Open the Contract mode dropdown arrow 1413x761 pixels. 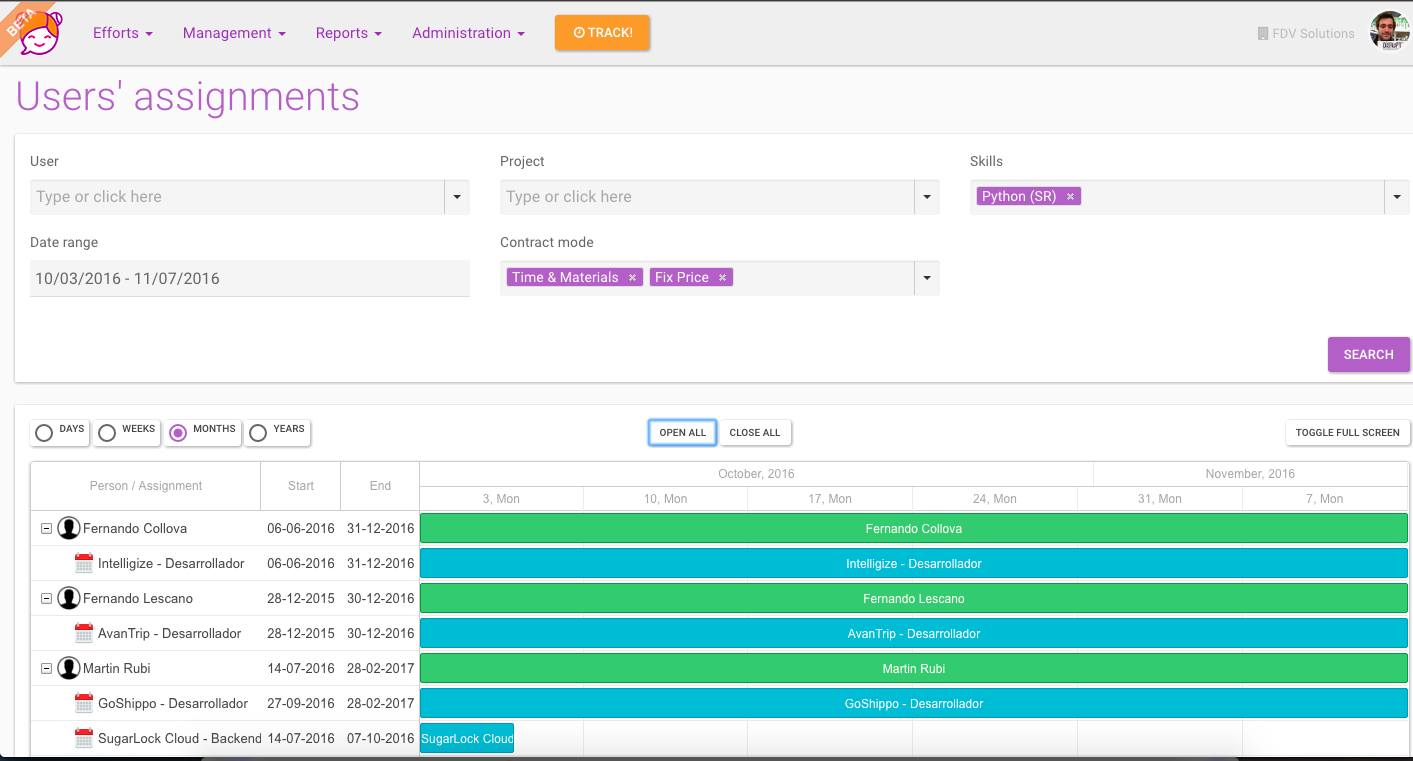click(x=927, y=278)
